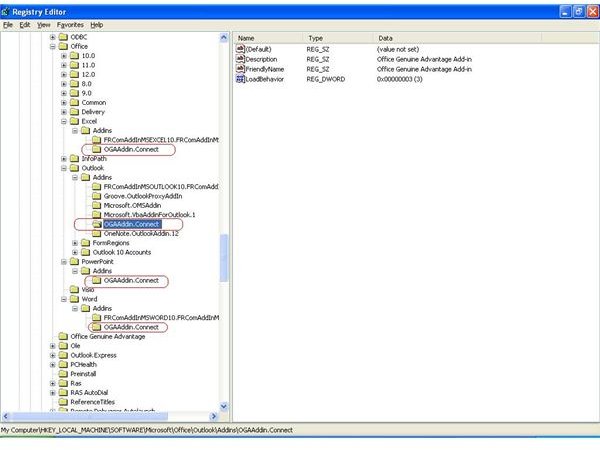This screenshot has width=600, height=450.
Task: Click the 0x00000003 (3) data cell
Action: tap(399, 79)
